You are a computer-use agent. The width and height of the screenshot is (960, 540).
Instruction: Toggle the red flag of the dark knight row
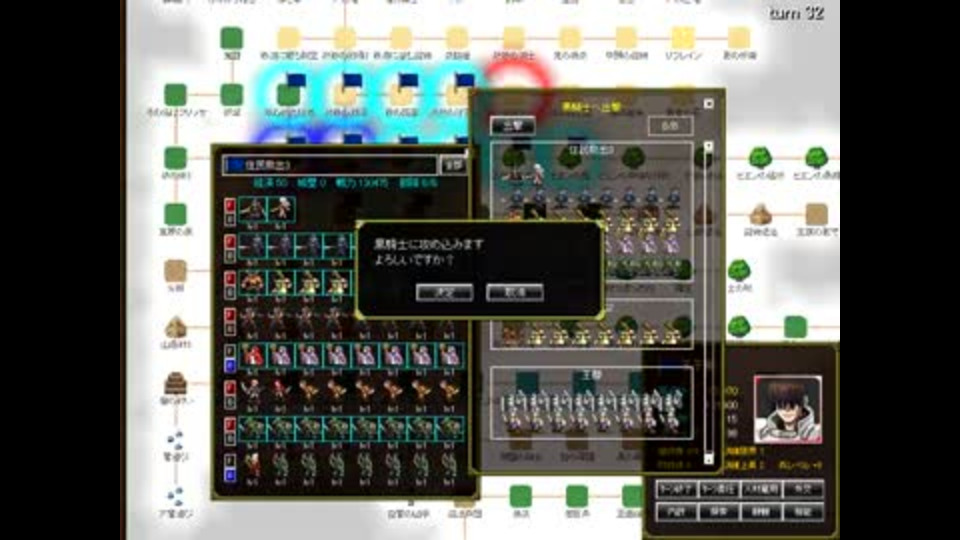coord(230,241)
